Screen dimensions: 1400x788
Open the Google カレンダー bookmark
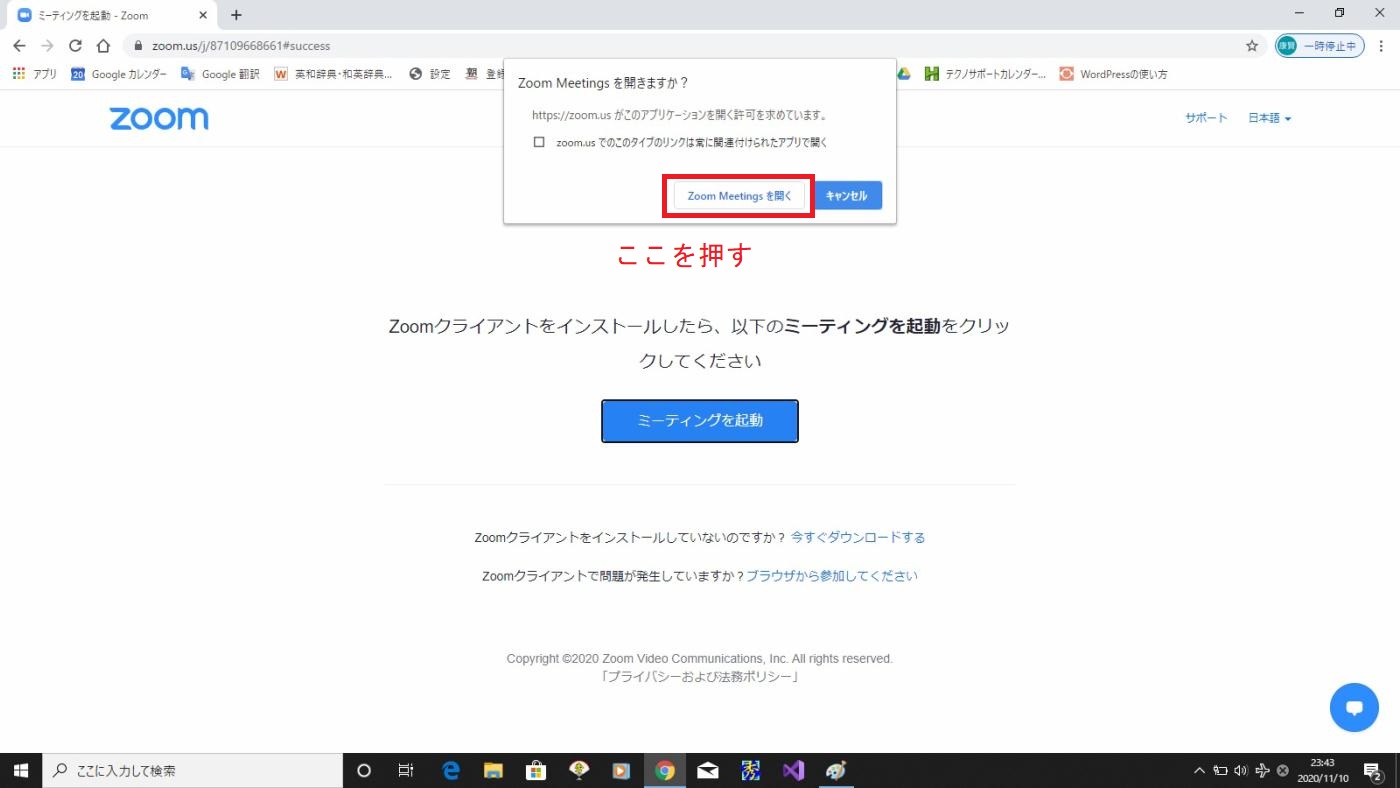(x=119, y=74)
